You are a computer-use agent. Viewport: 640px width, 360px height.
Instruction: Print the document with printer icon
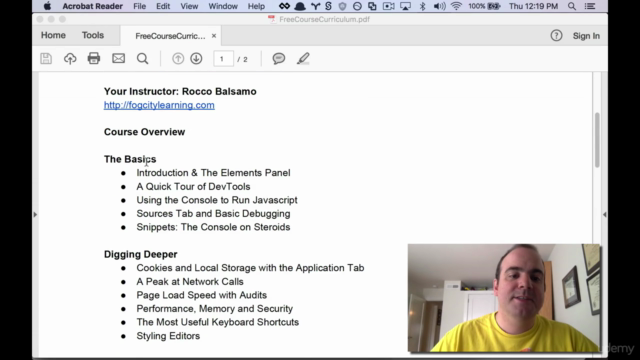pyautogui.click(x=94, y=58)
